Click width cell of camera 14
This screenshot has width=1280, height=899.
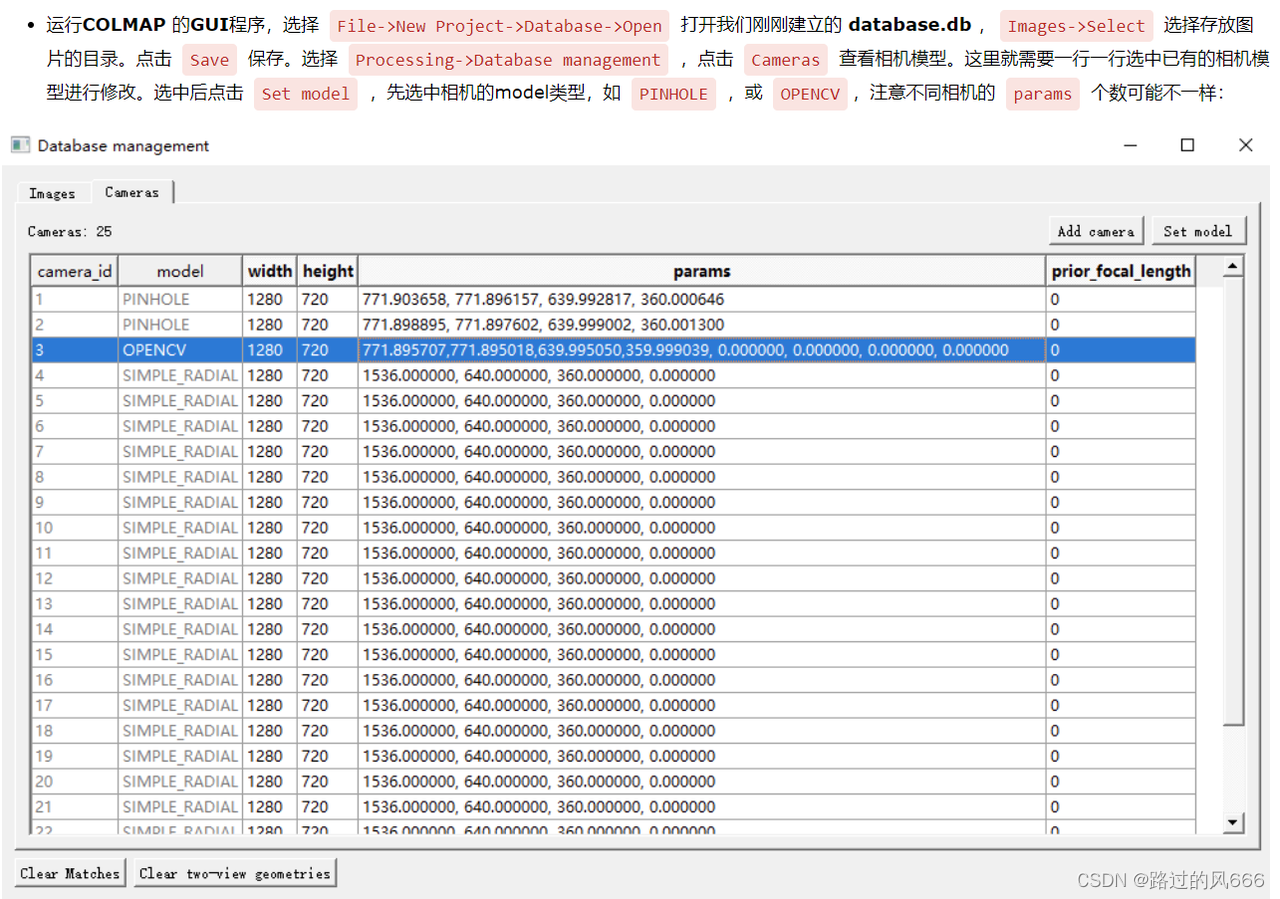[270, 630]
